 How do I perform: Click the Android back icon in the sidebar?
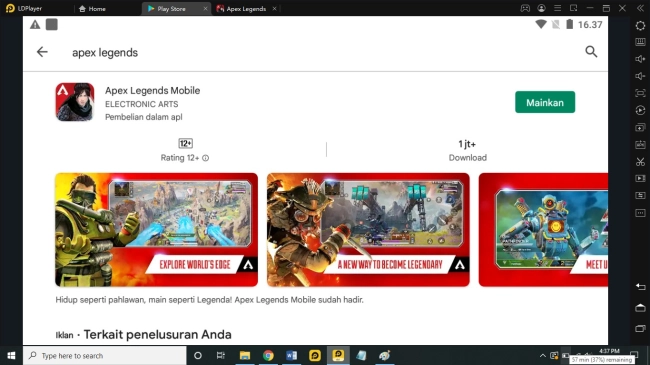[640, 287]
